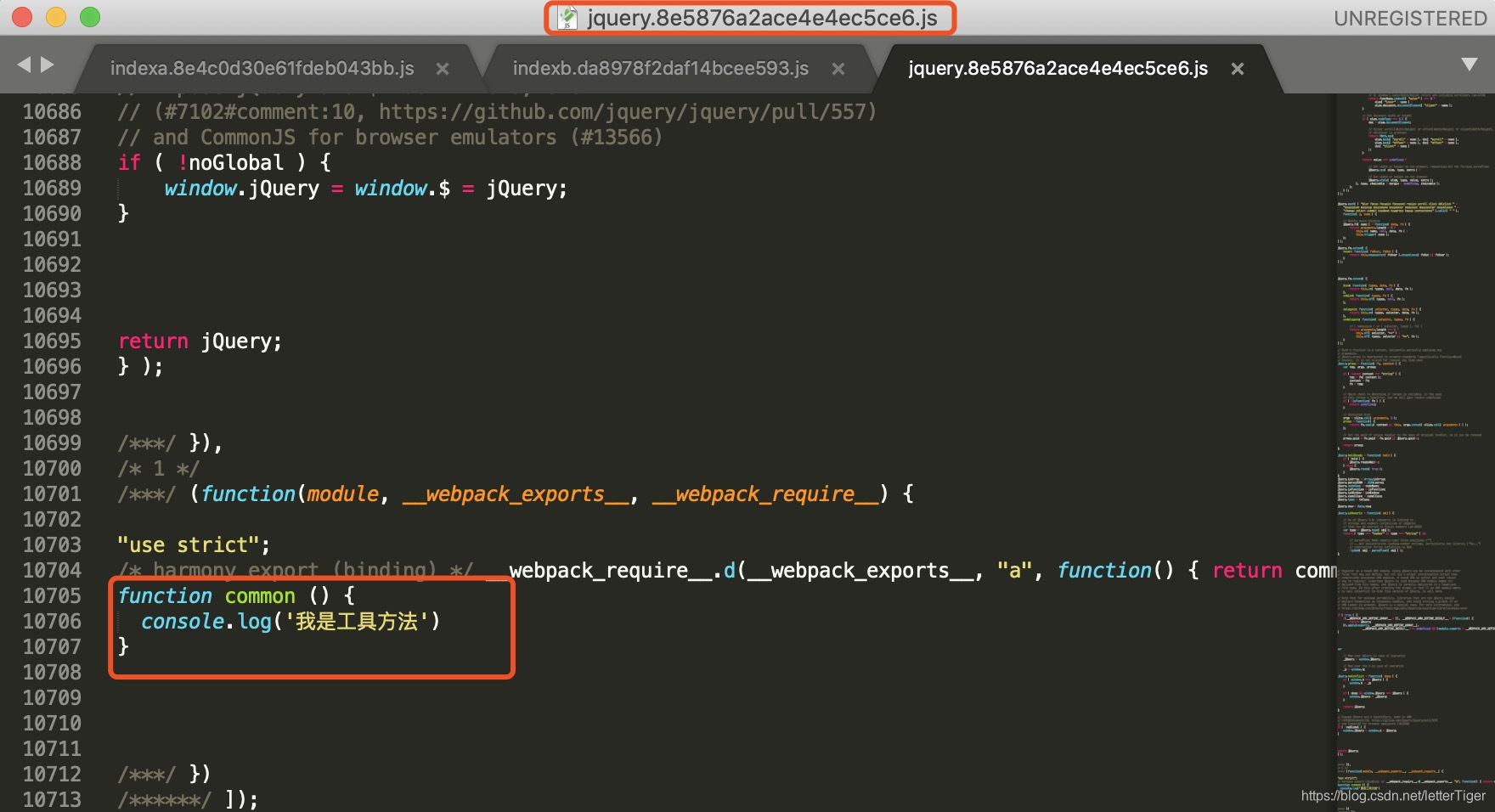Click the console.log statement
This screenshot has width=1495, height=812.
pyautogui.click(x=291, y=621)
